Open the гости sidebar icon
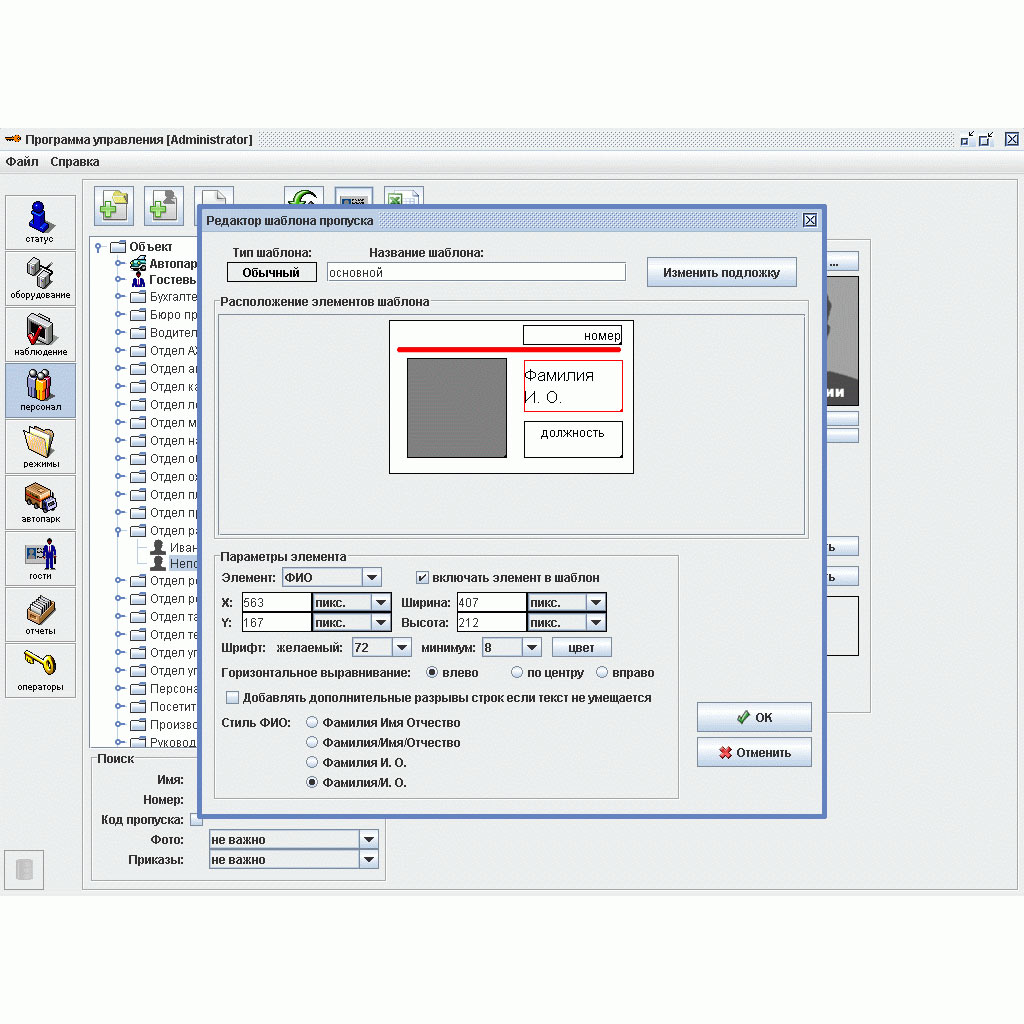The height and width of the screenshot is (1024, 1024). pos(40,558)
